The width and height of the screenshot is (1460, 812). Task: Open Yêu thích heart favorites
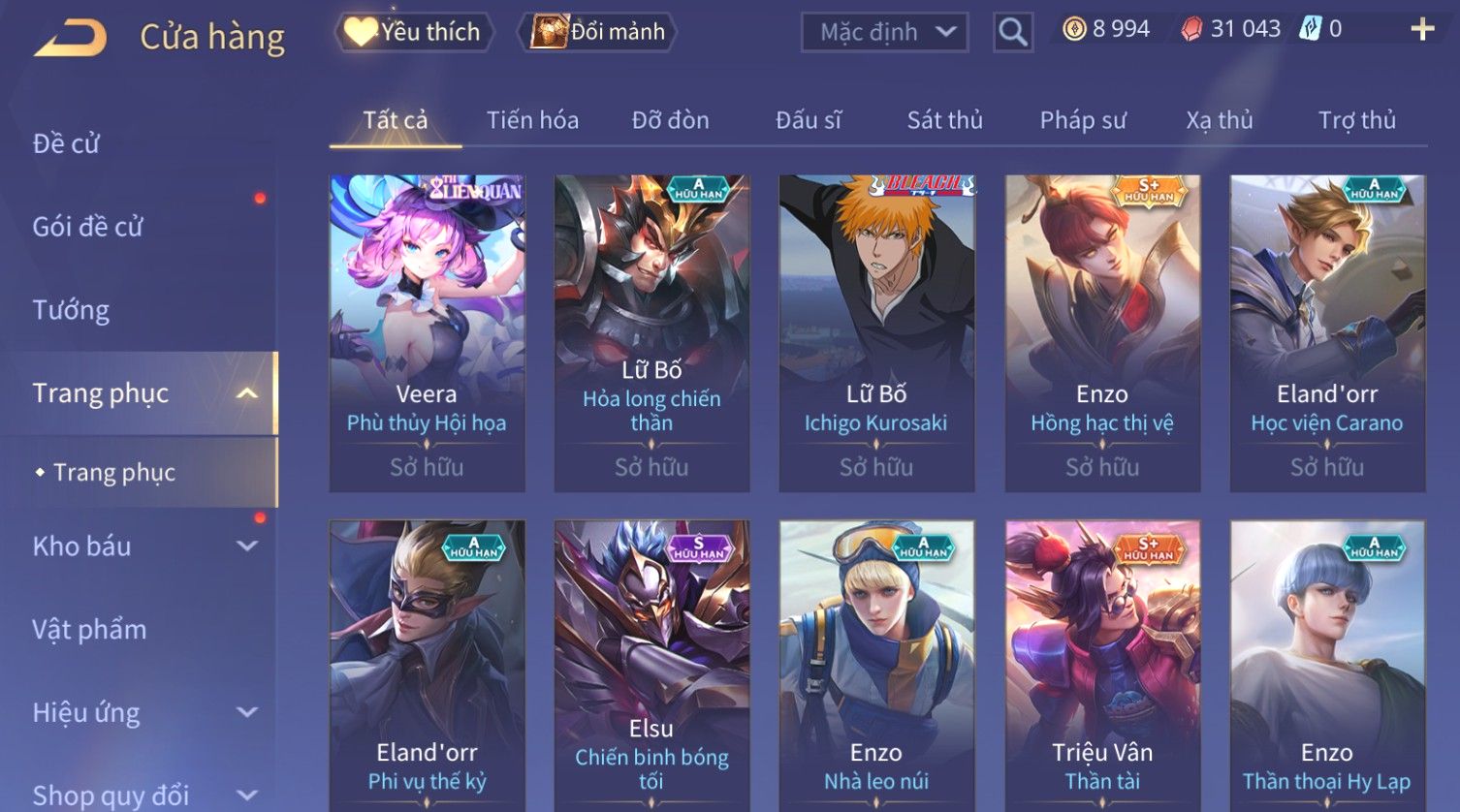pyautogui.click(x=414, y=32)
